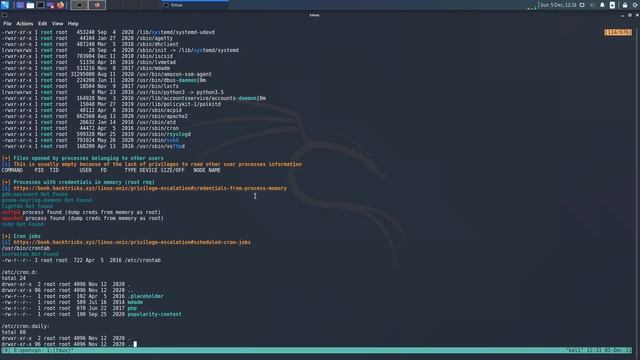Click the /etc/cron.d: heading
The height and width of the screenshot is (360, 640).
20,272
